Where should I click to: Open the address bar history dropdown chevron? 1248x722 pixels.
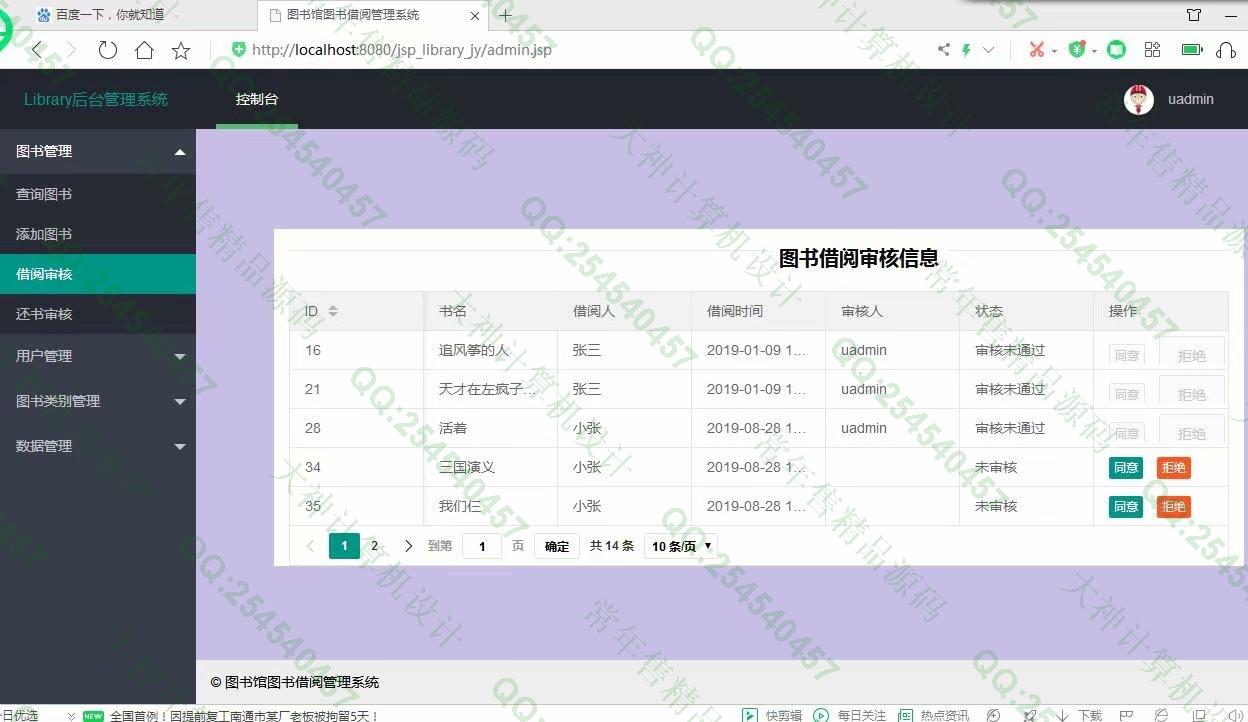[x=989, y=50]
